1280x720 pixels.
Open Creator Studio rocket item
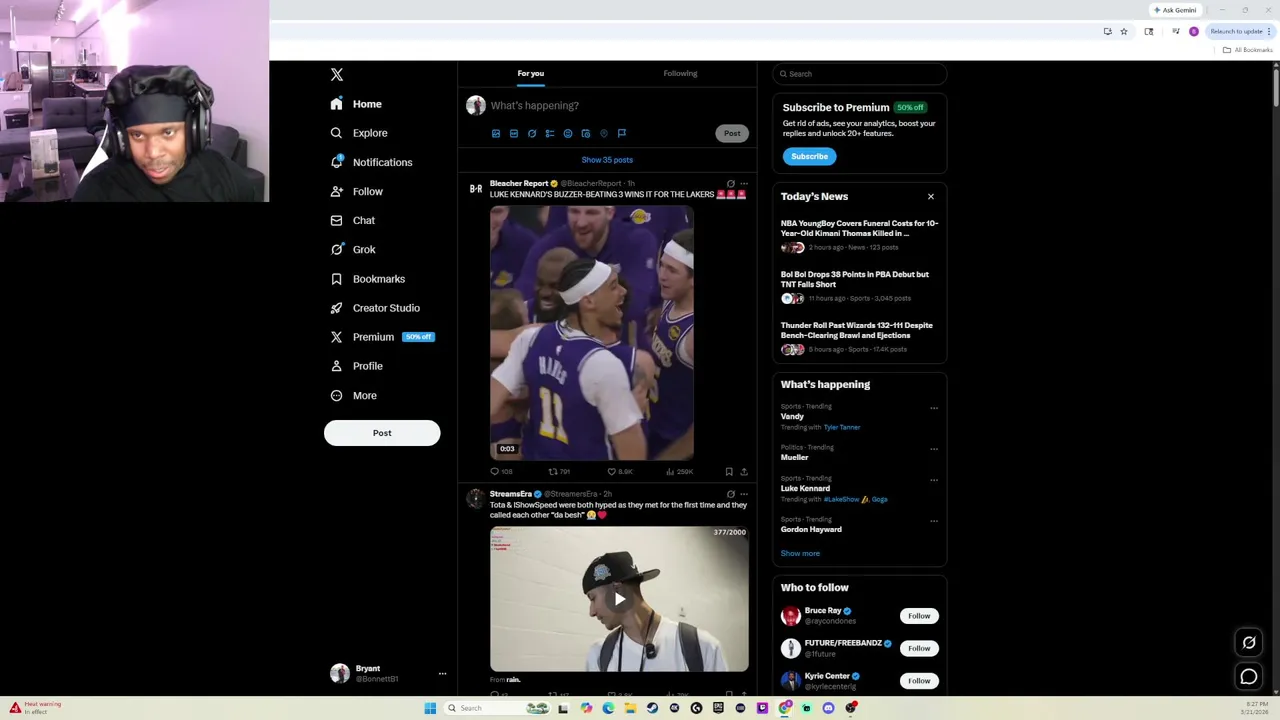tap(375, 308)
